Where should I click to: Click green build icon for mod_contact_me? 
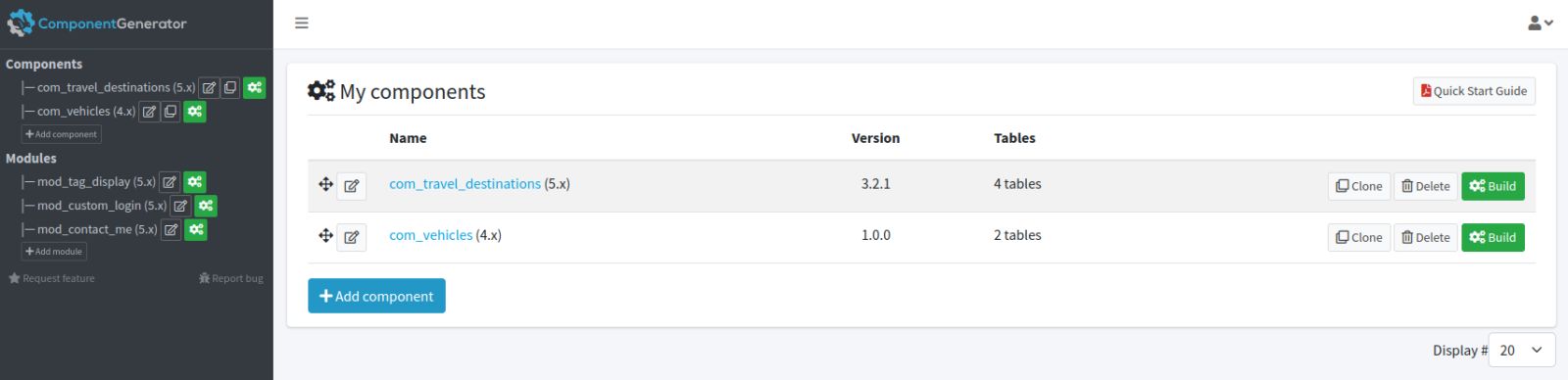point(196,229)
